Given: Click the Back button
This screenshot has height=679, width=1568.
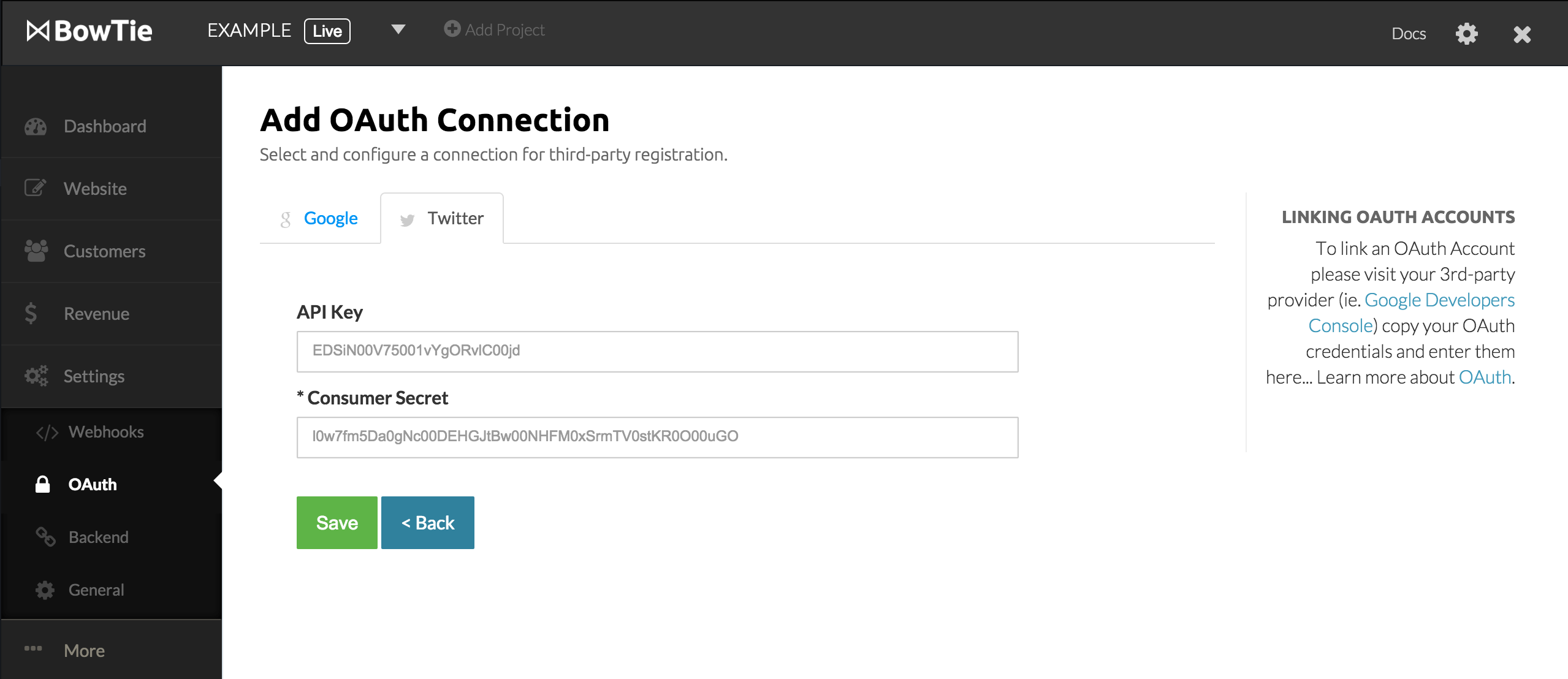Looking at the screenshot, I should click(x=429, y=521).
